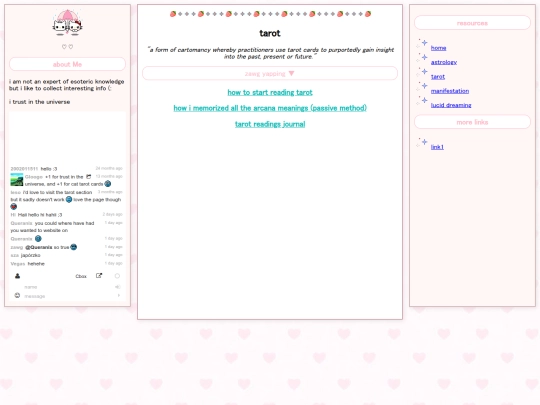Click Gloogo's landscape avatar in the chat
This screenshot has height=405, width=540.
[17, 180]
